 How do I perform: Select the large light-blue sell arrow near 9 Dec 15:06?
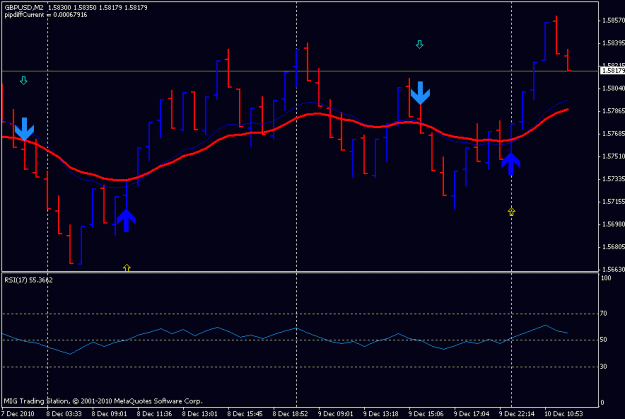[420, 93]
